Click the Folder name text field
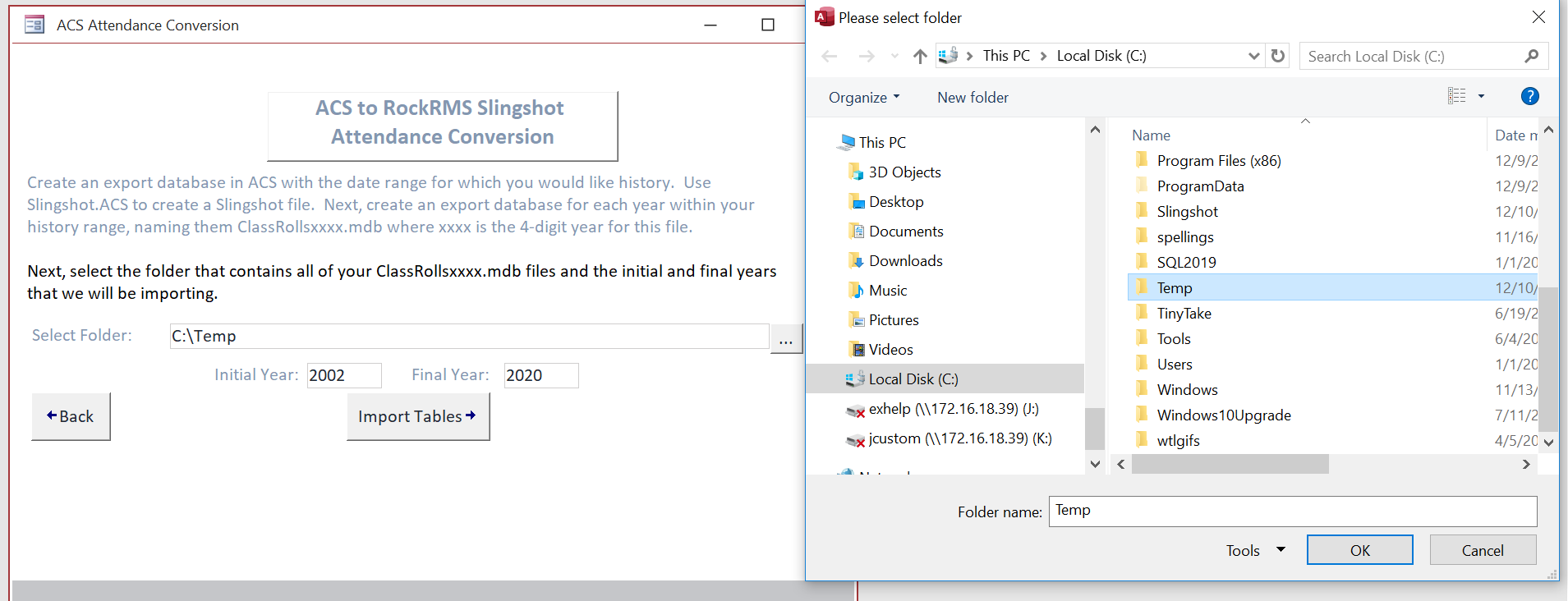This screenshot has height=601, width=1568. tap(1293, 511)
